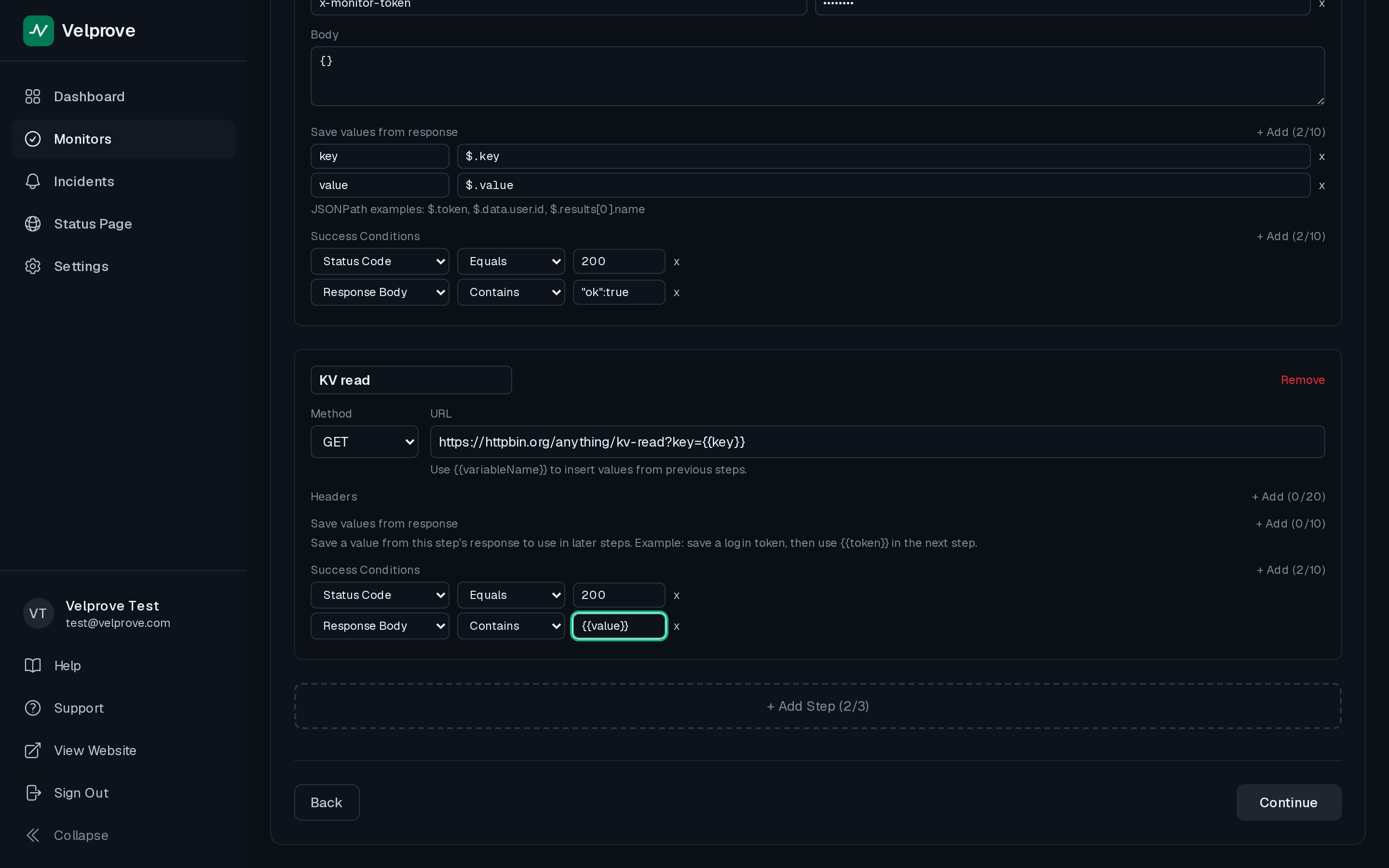Click the Status Page globe icon

[33, 224]
